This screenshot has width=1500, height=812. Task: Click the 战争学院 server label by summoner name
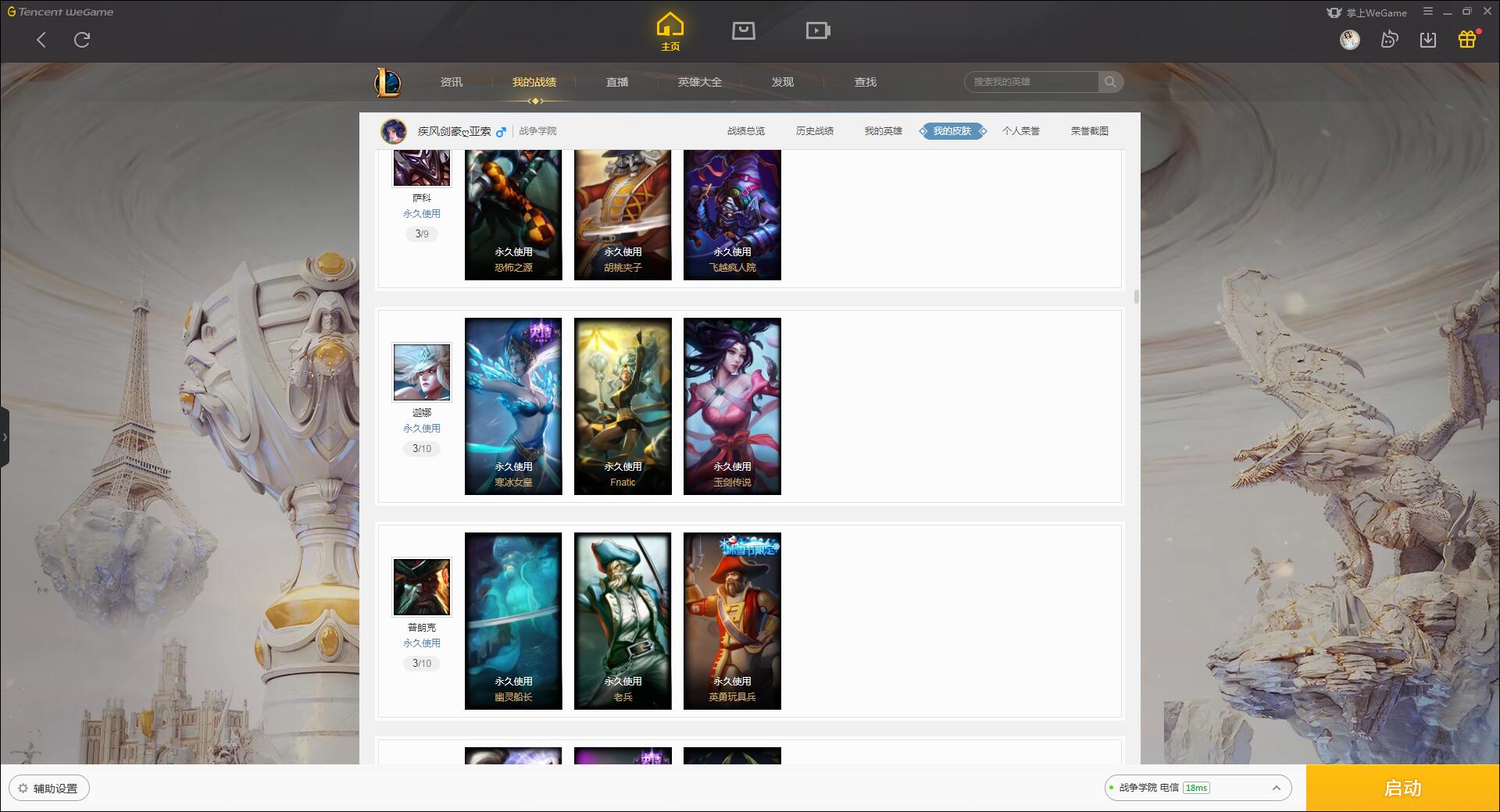538,131
